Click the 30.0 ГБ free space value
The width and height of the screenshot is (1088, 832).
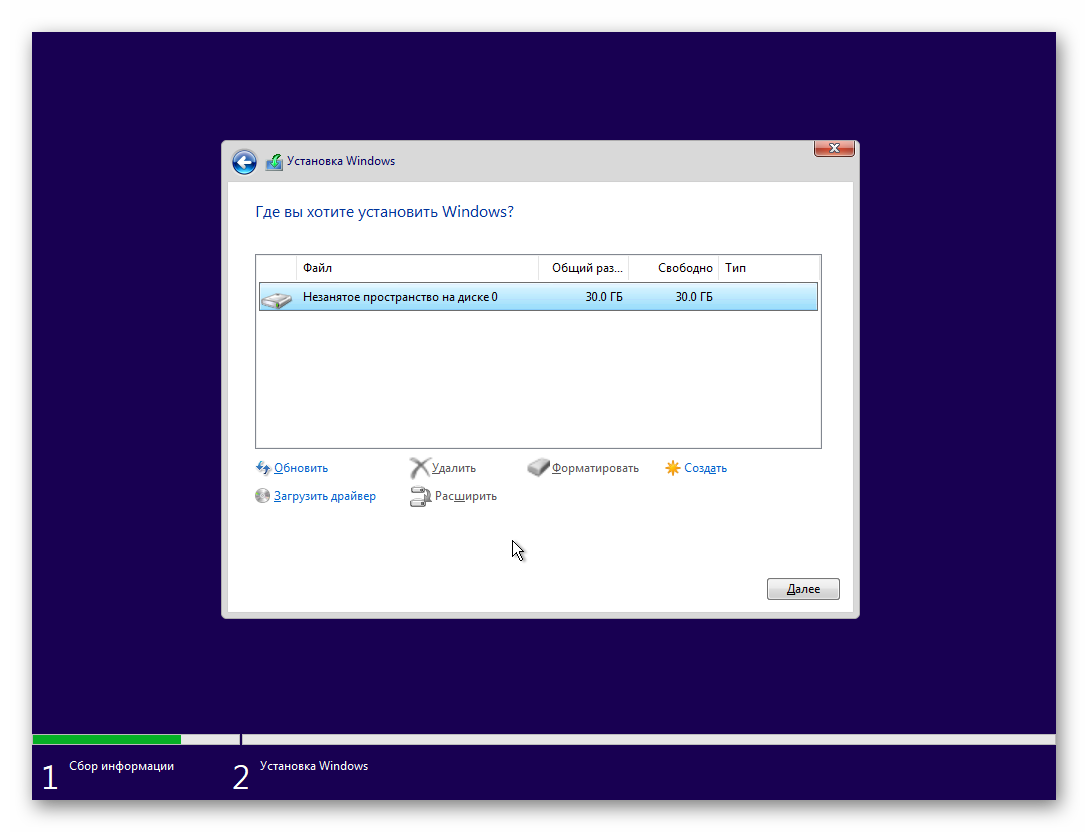[694, 297]
